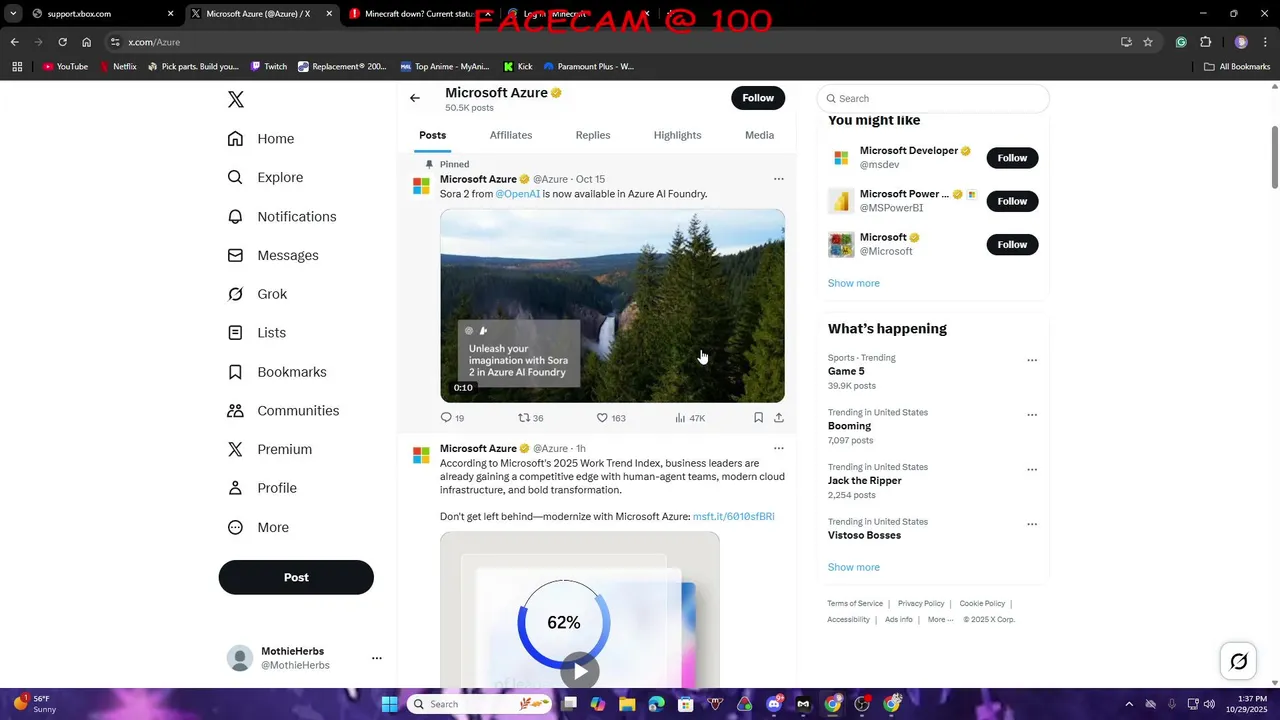Follow Microsoft Power BI

tap(1012, 201)
